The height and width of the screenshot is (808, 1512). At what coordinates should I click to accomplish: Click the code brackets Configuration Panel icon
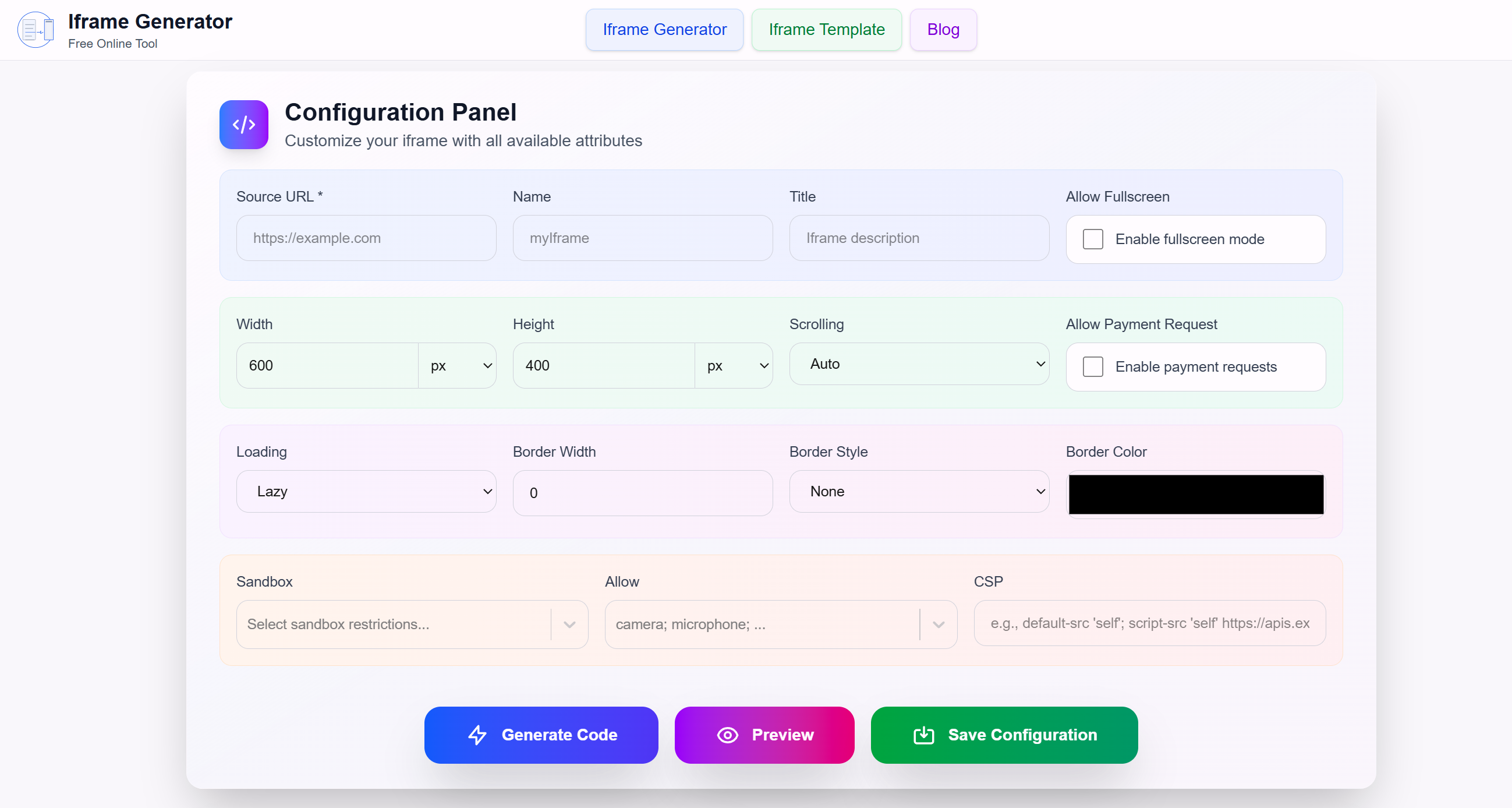(243, 125)
